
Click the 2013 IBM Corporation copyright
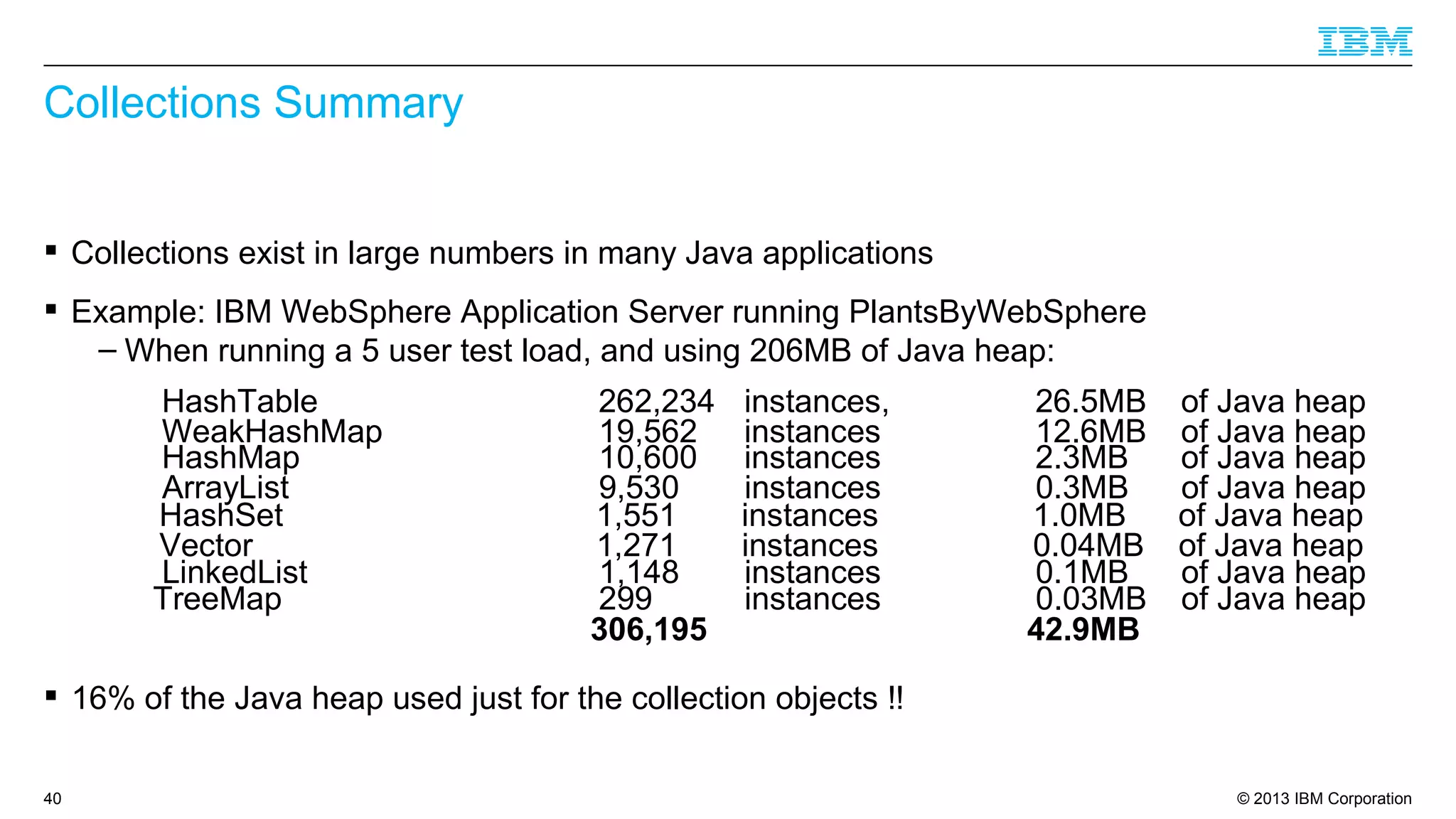click(x=1324, y=799)
